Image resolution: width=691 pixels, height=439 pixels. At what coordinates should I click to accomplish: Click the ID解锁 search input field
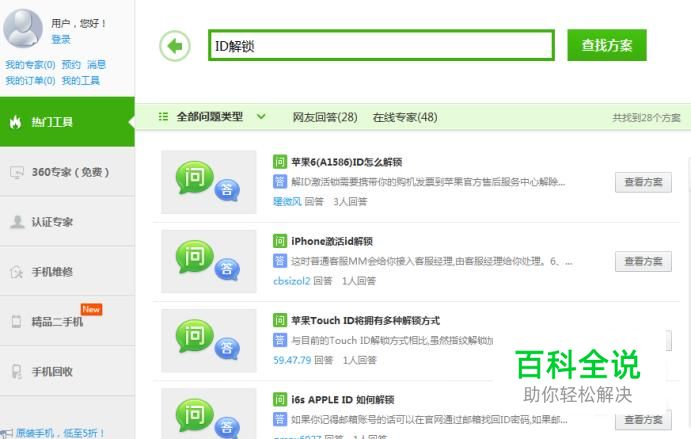pyautogui.click(x=381, y=45)
